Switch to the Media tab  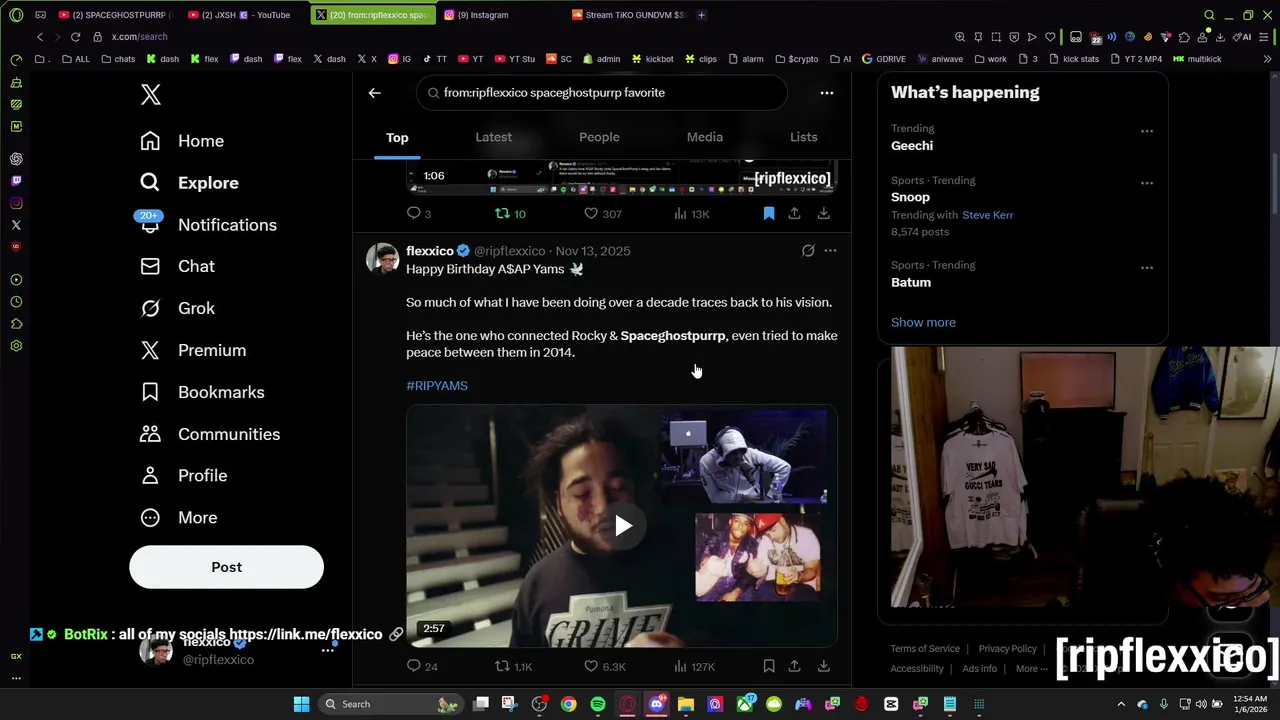705,137
